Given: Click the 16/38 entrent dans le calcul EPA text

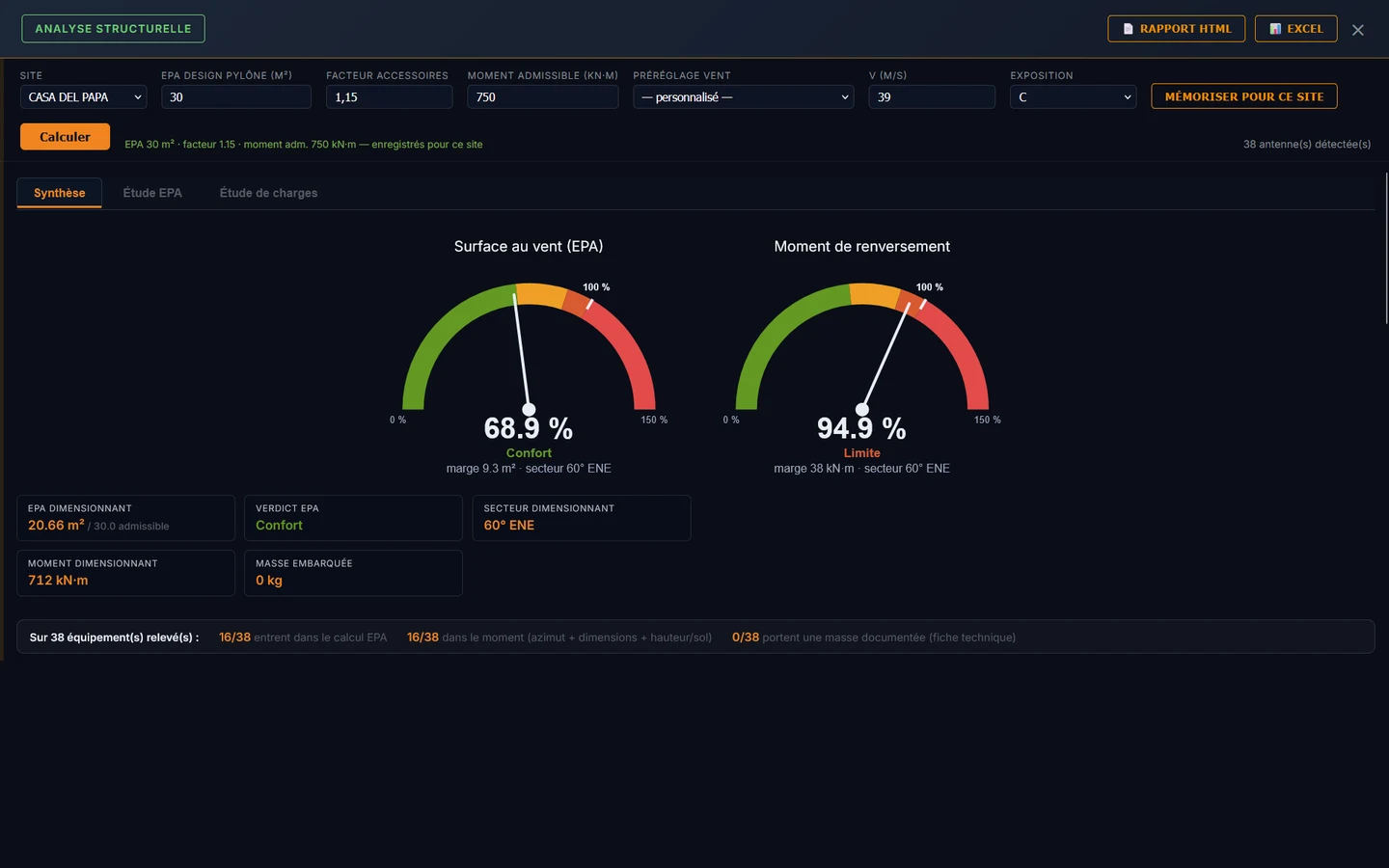Looking at the screenshot, I should [303, 637].
